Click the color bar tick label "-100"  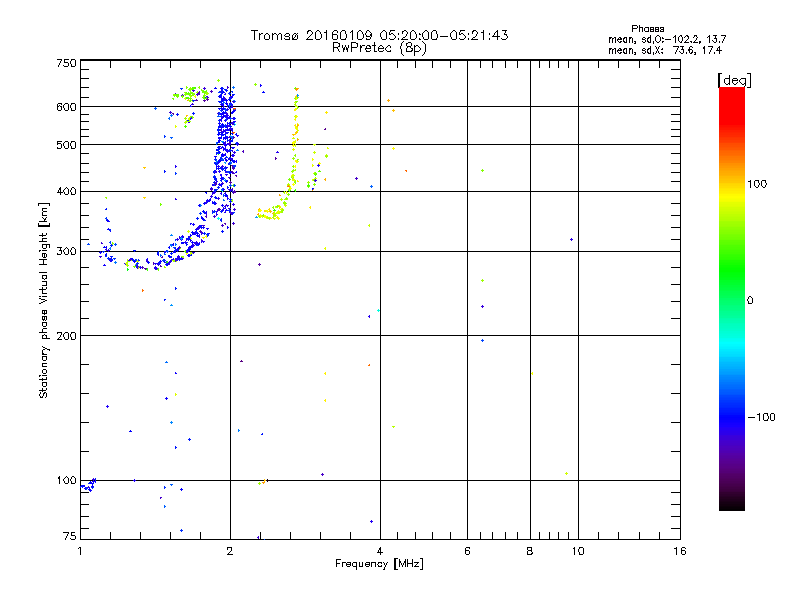coord(761,417)
